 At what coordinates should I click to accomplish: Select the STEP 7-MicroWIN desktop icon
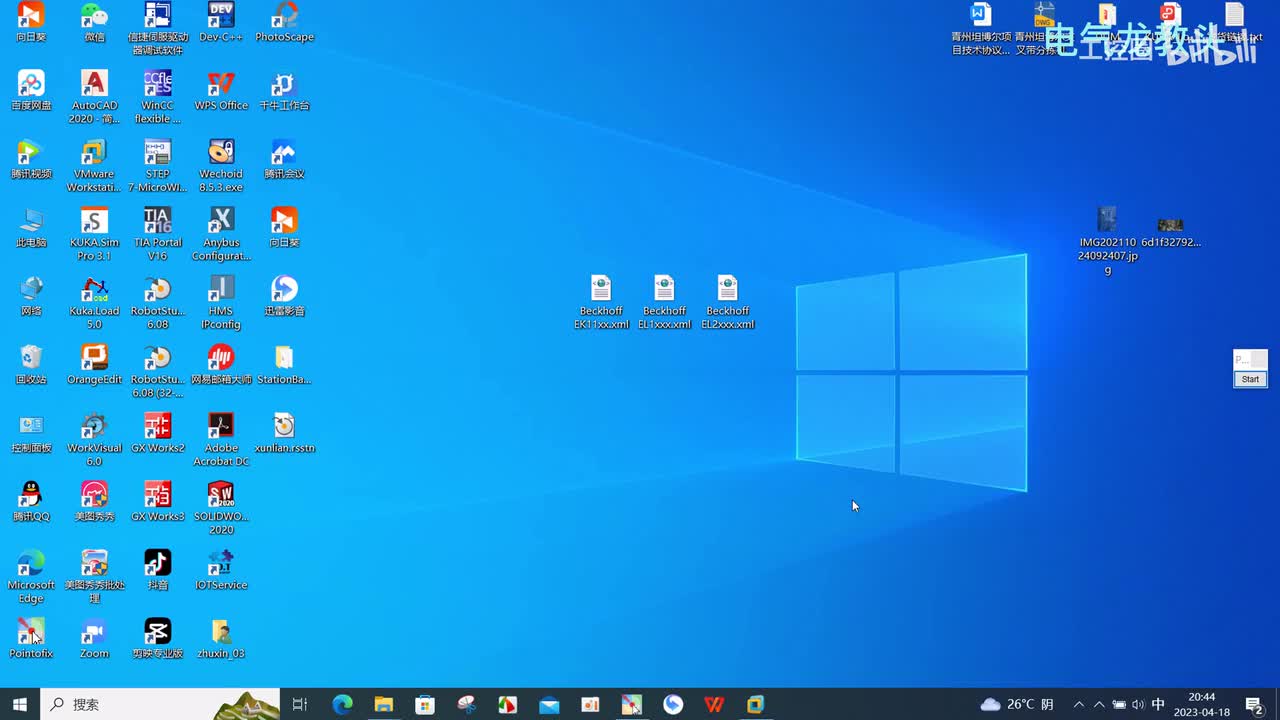pos(158,166)
